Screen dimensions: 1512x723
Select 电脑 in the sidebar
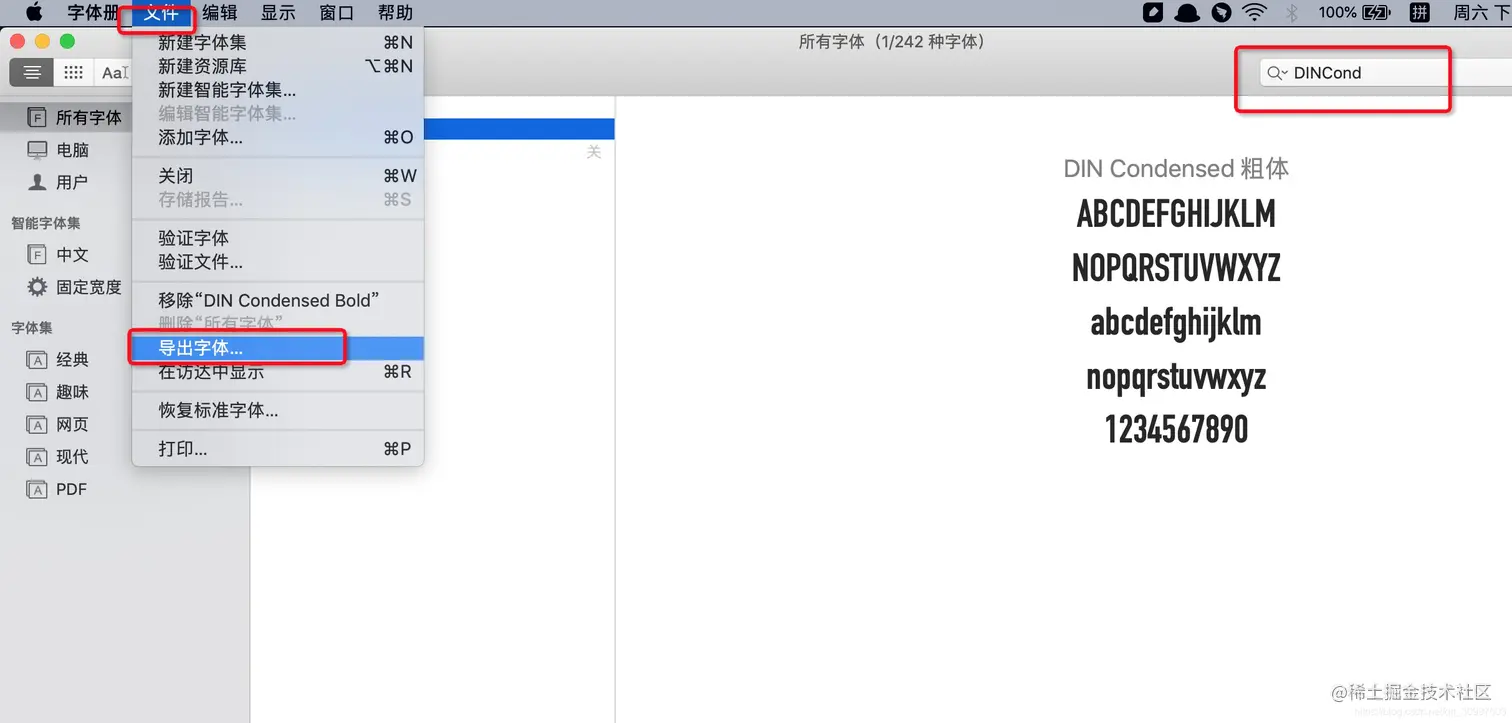click(73, 150)
